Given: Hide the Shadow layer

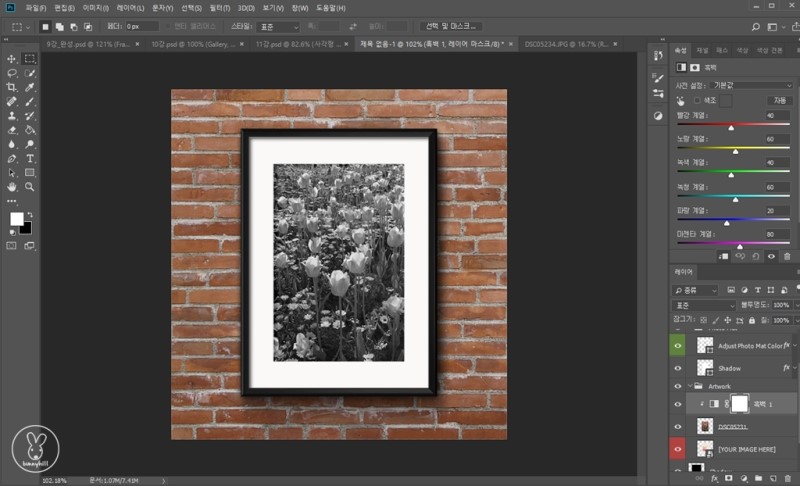Looking at the screenshot, I should pos(679,367).
